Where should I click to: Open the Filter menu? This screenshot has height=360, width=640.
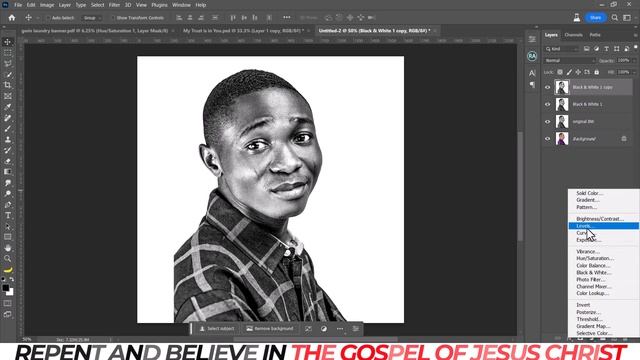tap(114, 5)
